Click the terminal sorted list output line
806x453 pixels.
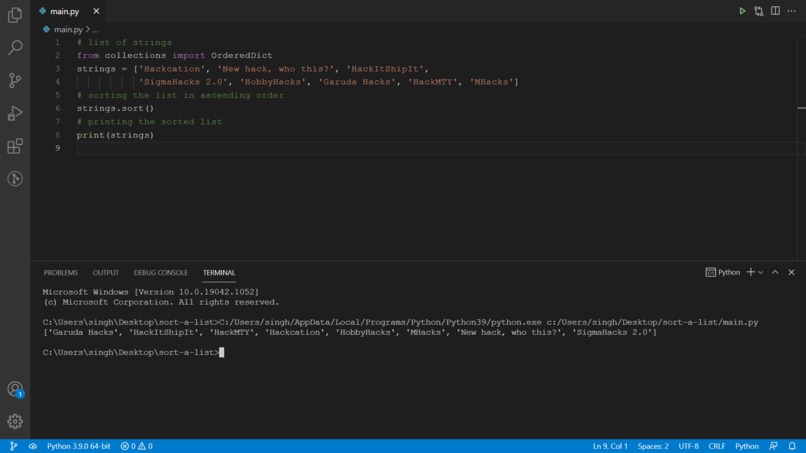coord(350,332)
